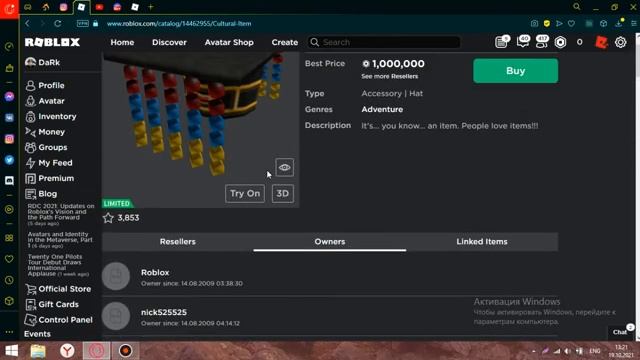
Task: Click the ENG language indicator
Action: pos(595,351)
